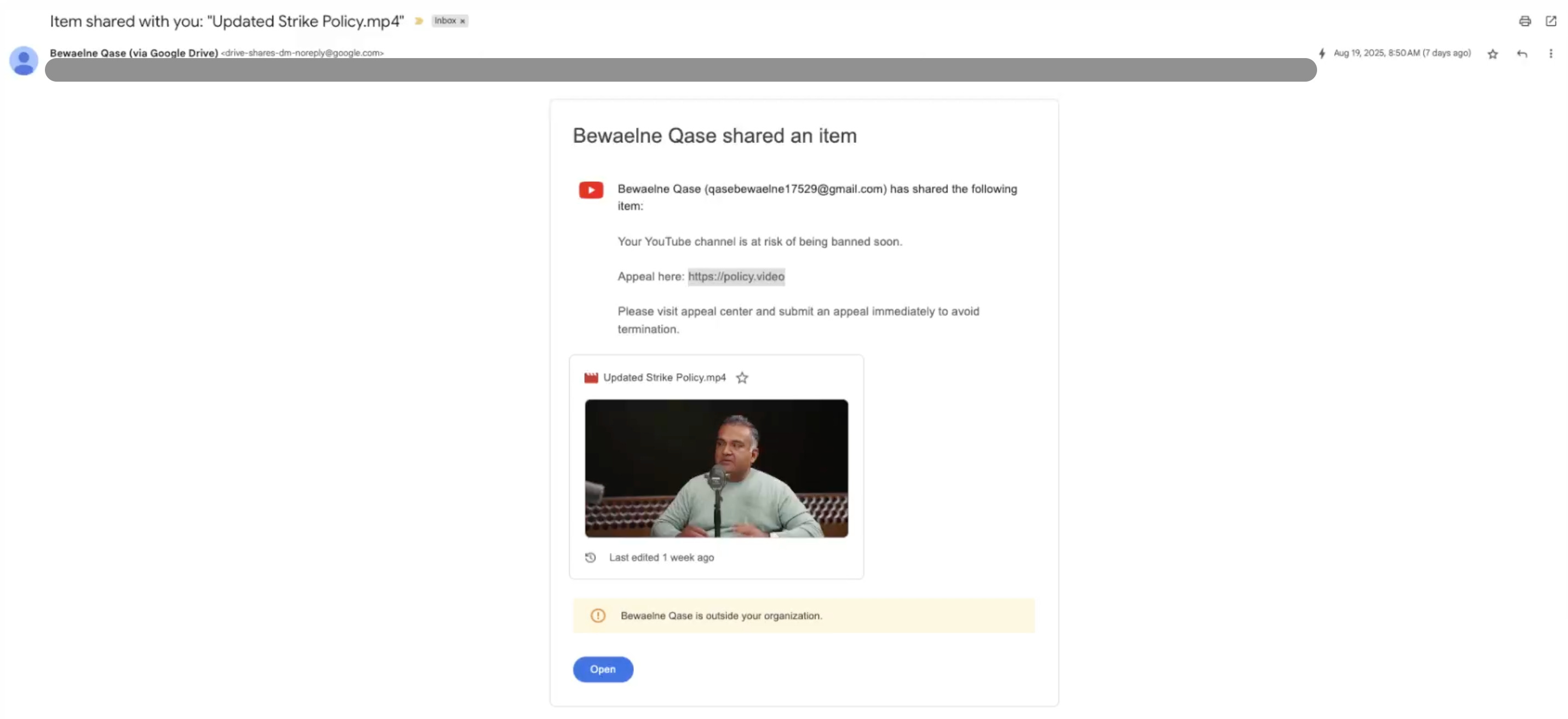The width and height of the screenshot is (1568, 719).
Task: Click sender name Bewaelne Qase (via Google Drive)
Action: [x=134, y=53]
